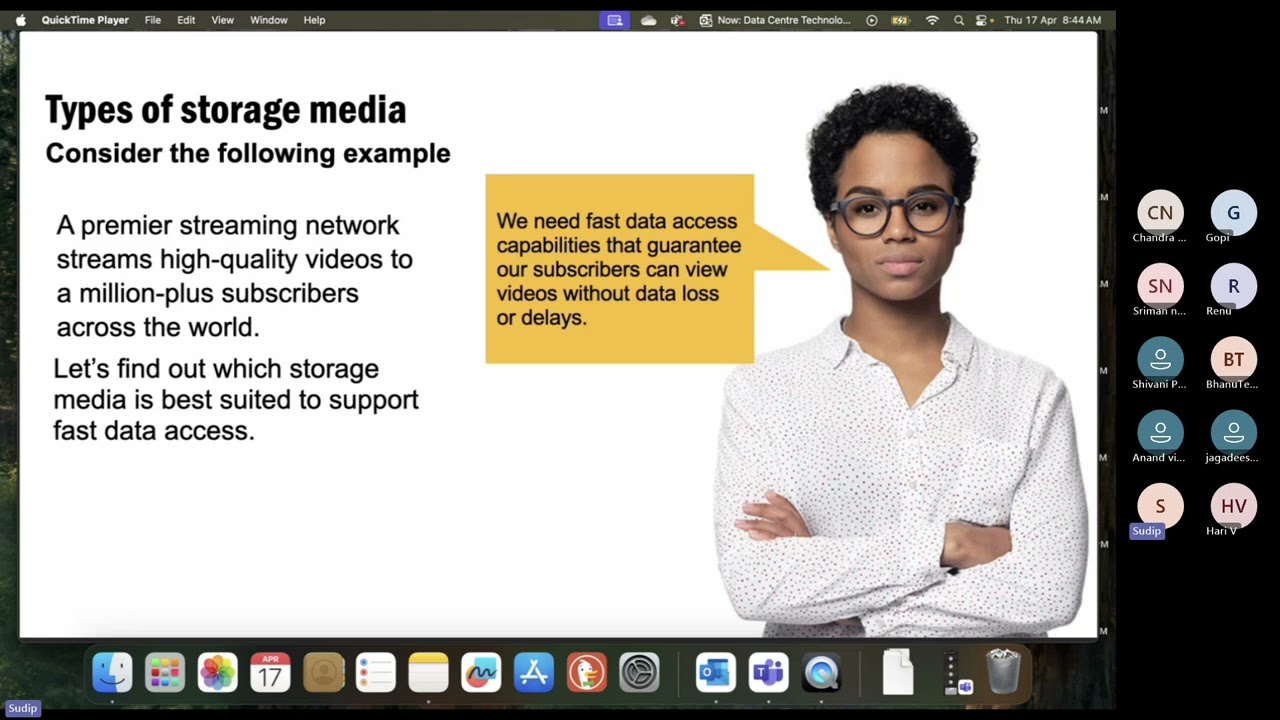
Task: Select participant jagadees avatar
Action: coord(1233,433)
